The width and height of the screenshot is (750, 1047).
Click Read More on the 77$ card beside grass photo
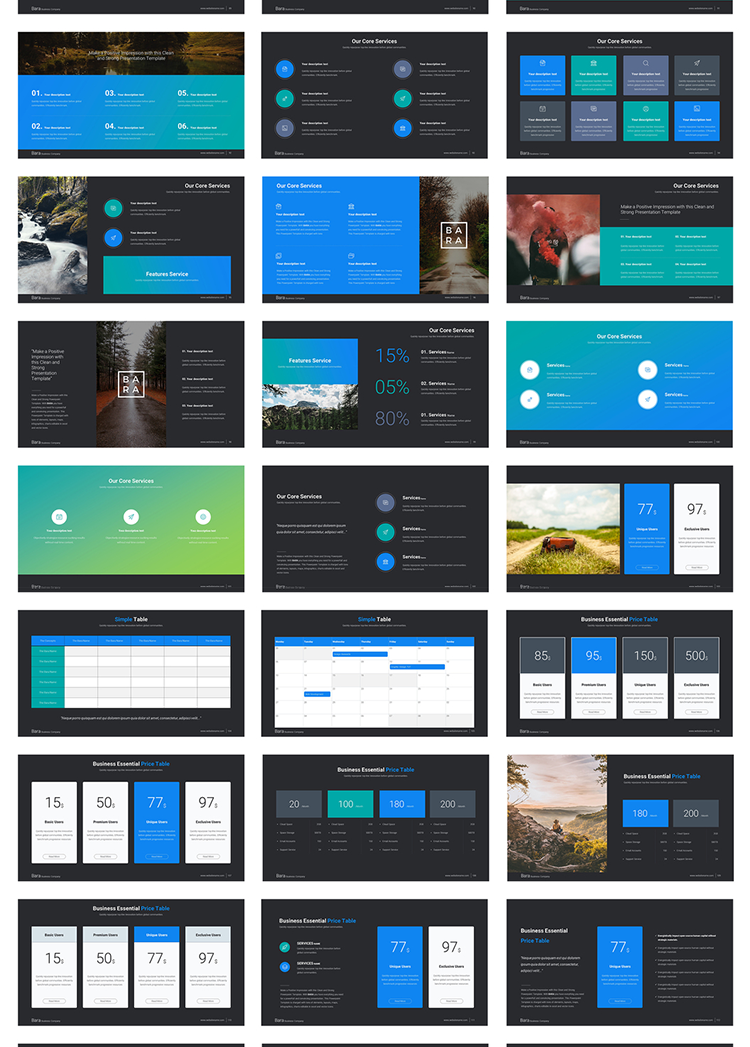click(x=647, y=567)
